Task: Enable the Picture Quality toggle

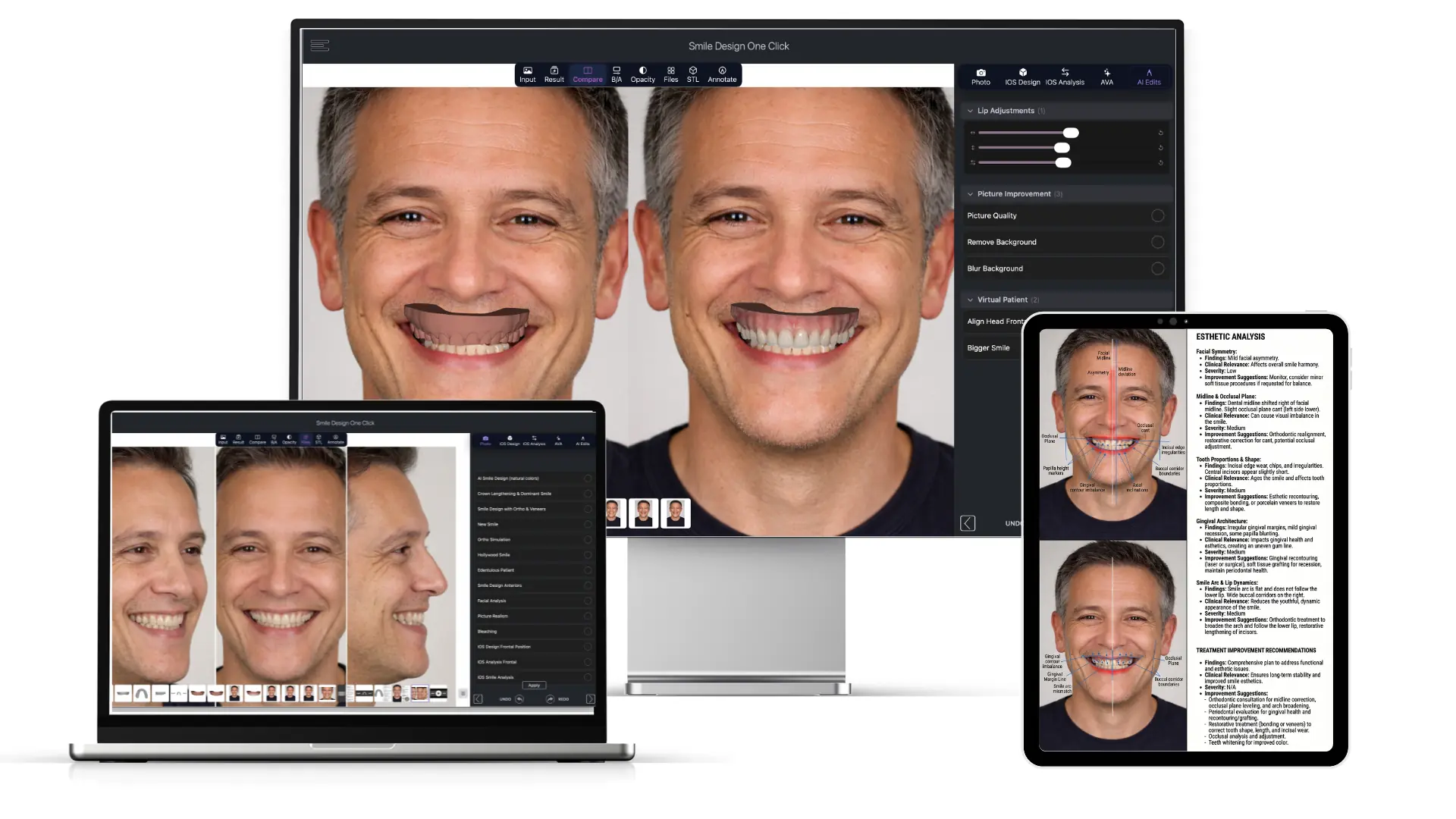Action: [x=1157, y=216]
